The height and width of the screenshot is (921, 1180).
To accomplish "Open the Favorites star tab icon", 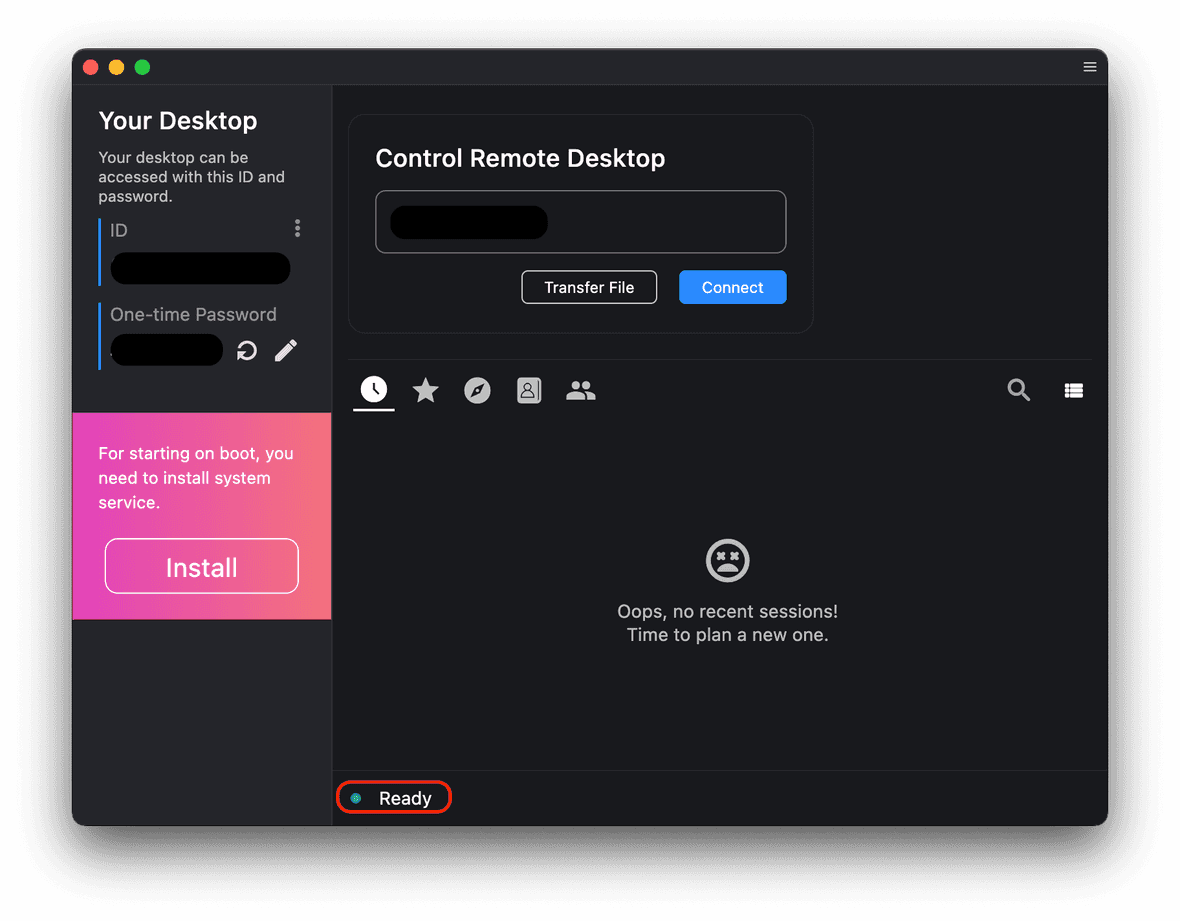I will [x=425, y=390].
